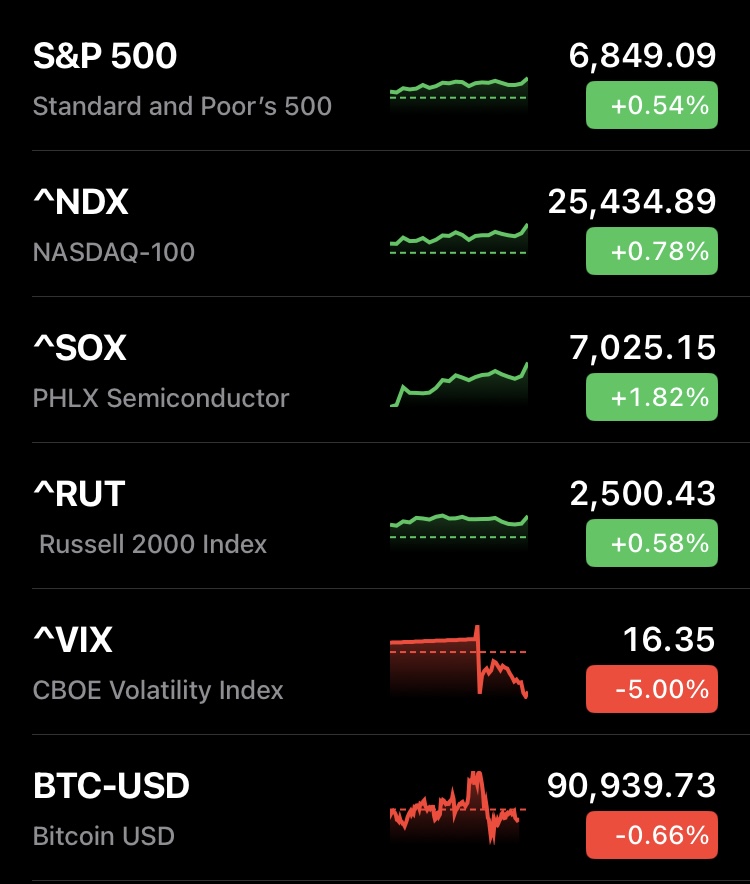750x884 pixels.
Task: Open the NASDAQ-100 mini chart
Action: point(459,238)
